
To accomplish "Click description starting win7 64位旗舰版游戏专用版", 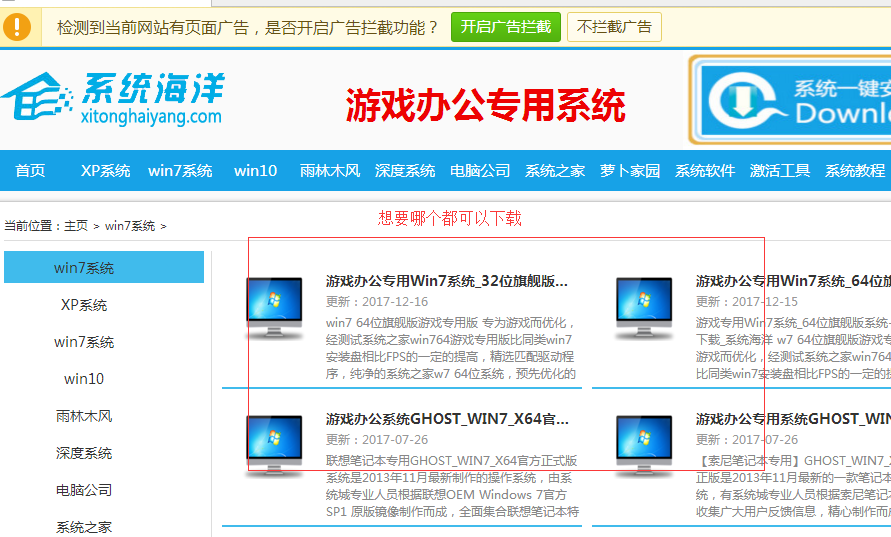I will [x=451, y=348].
